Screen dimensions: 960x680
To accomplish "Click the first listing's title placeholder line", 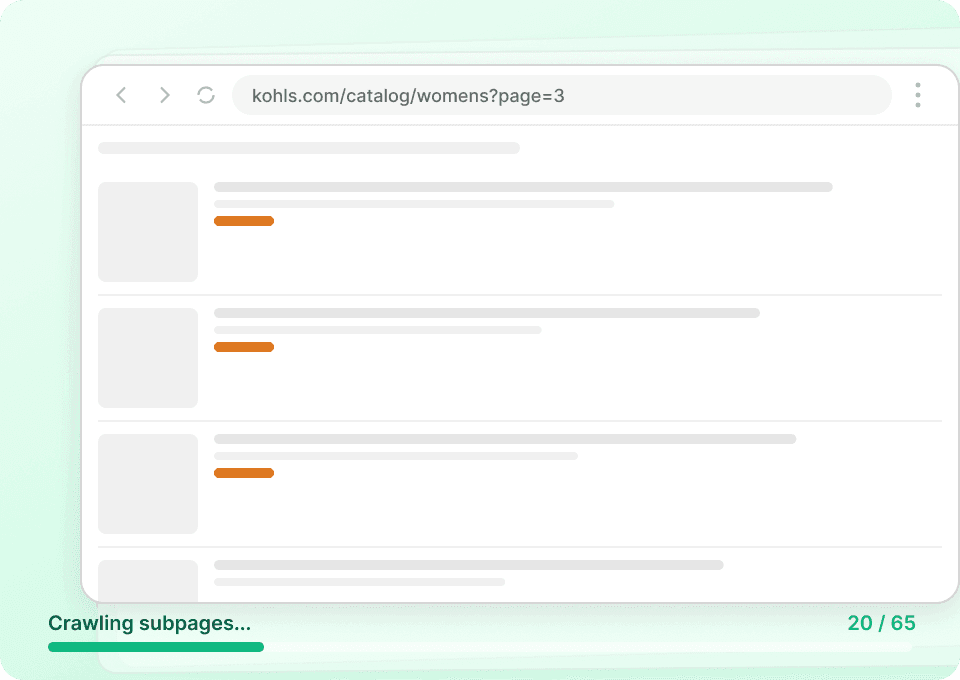I will pos(524,186).
